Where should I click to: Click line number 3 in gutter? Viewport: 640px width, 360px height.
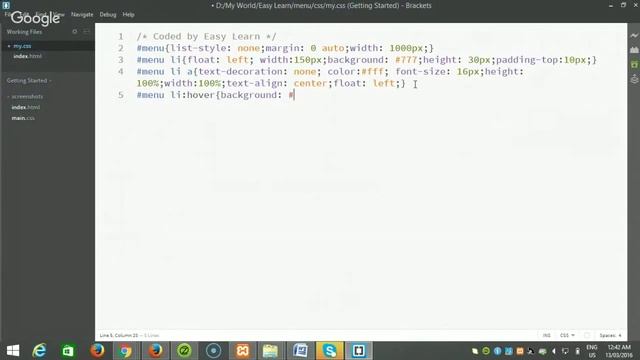[121, 60]
